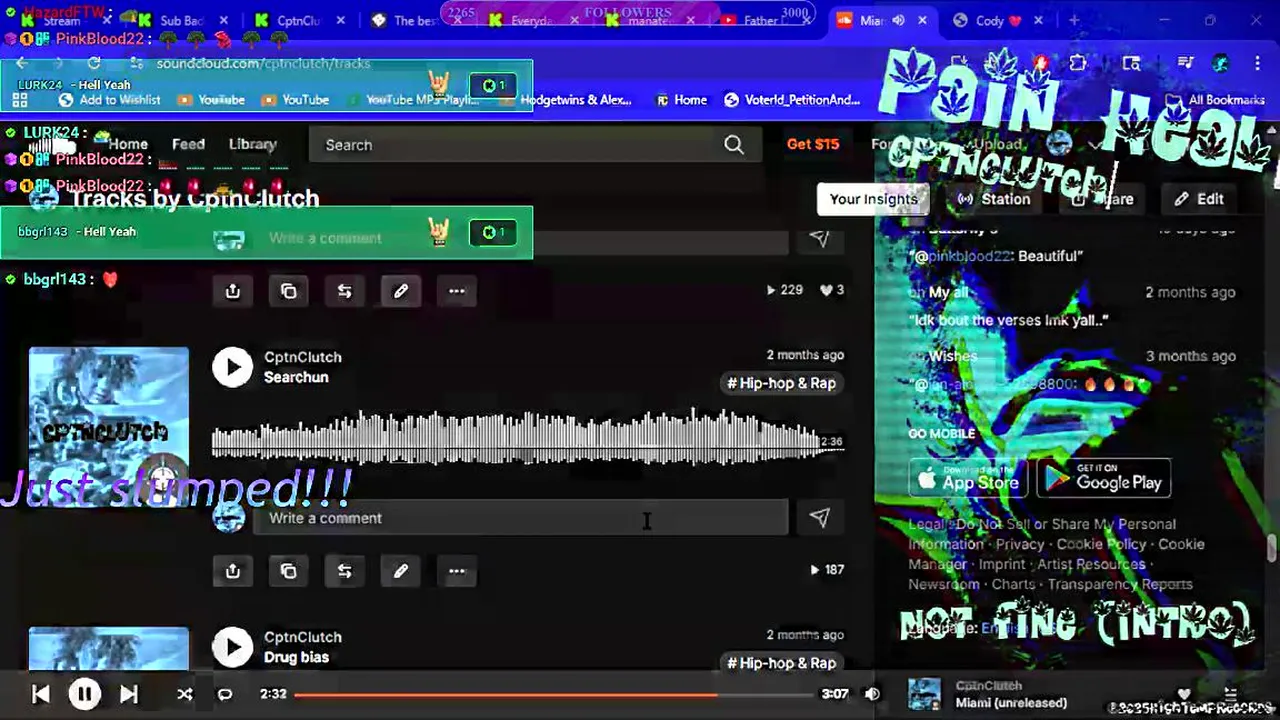
Task: Play the Drug bias track
Action: tap(233, 647)
